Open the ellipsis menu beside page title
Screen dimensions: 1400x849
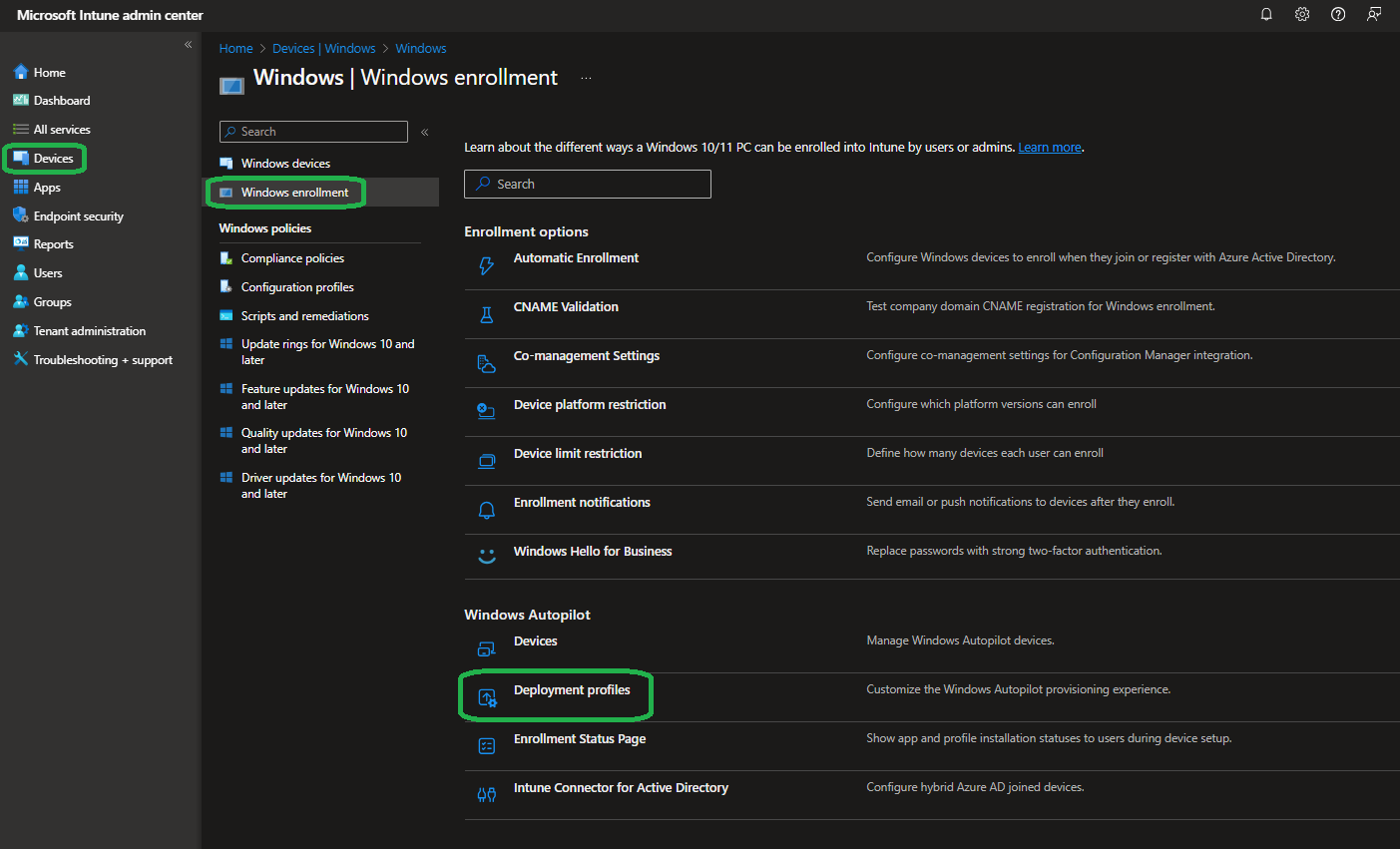(586, 78)
